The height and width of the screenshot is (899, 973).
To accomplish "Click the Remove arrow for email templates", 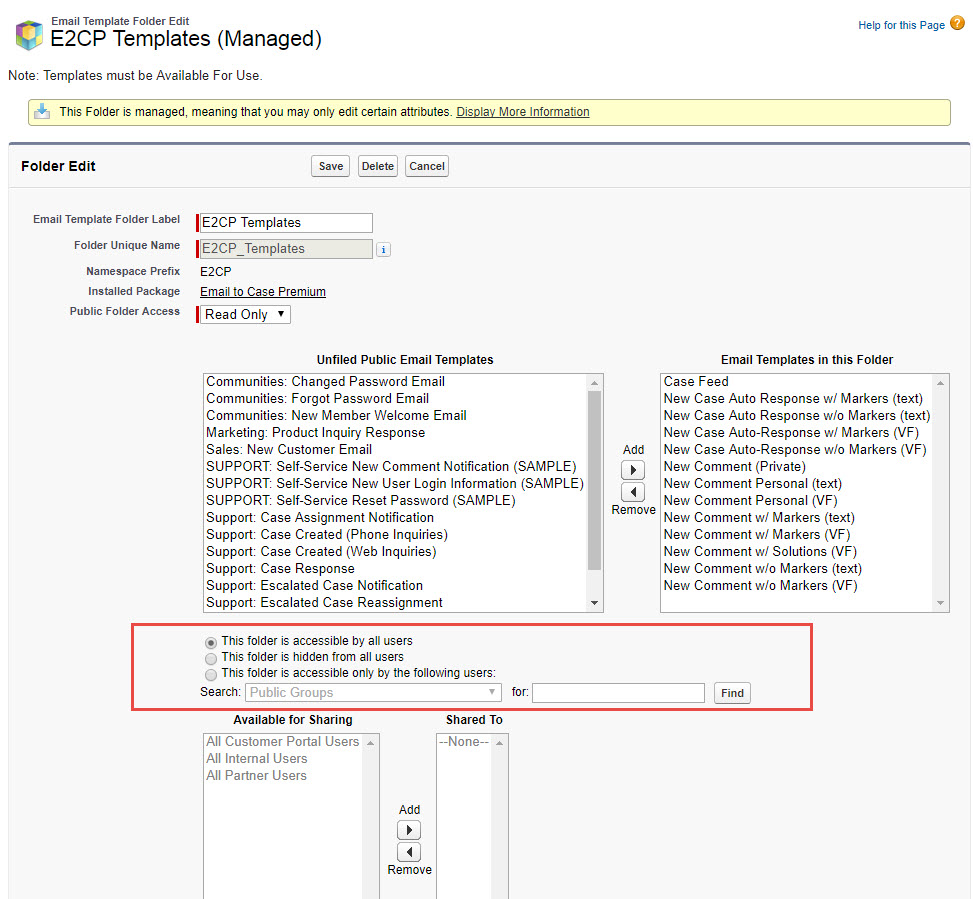I will coord(633,492).
